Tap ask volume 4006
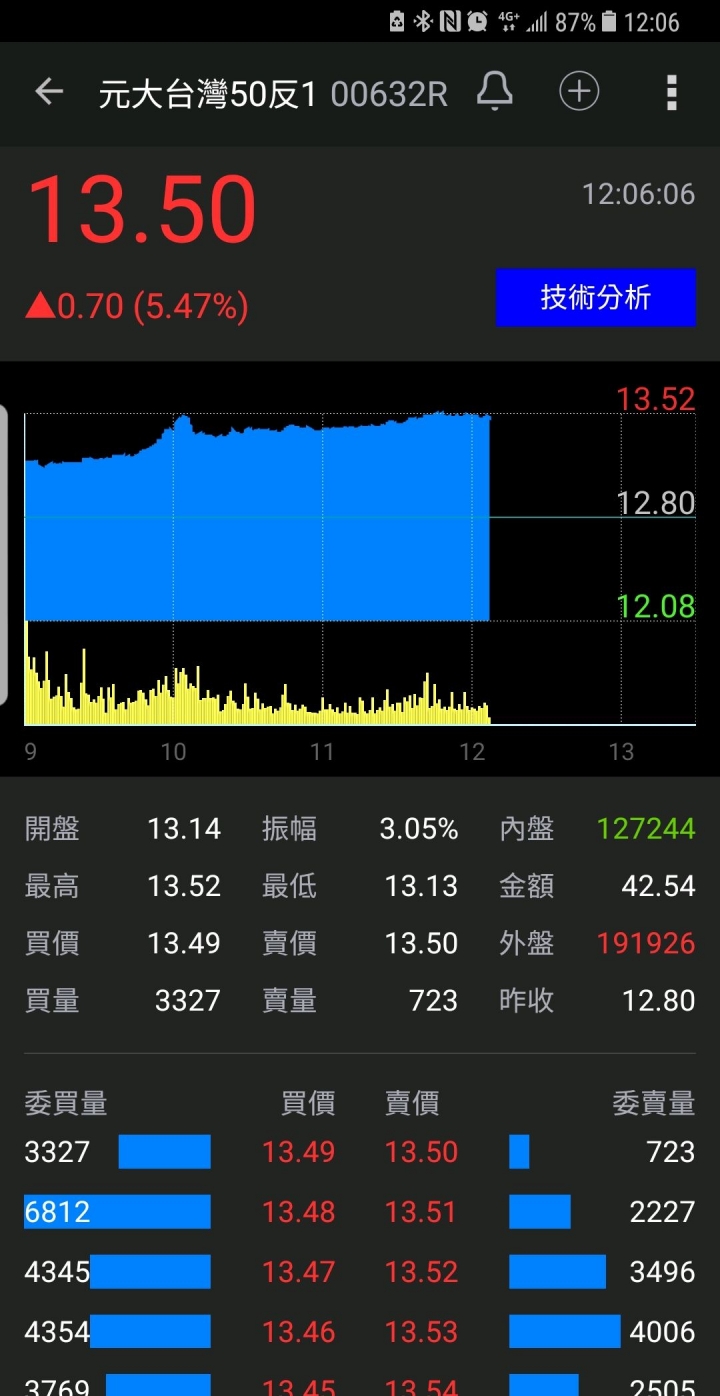 coord(662,1332)
